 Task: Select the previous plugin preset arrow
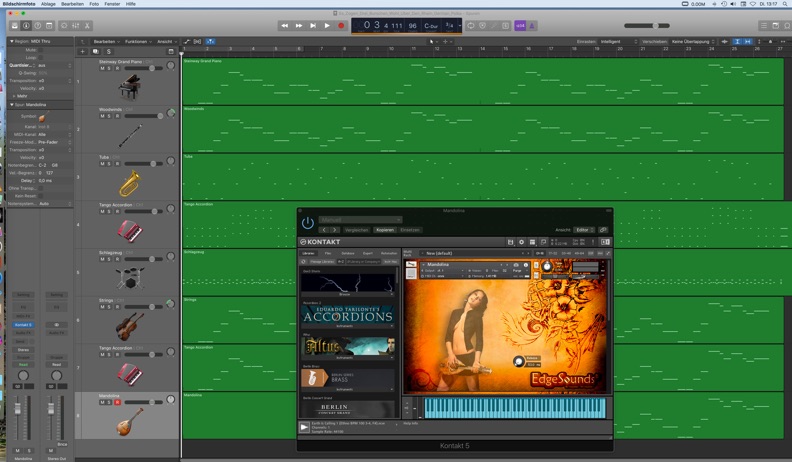(324, 230)
